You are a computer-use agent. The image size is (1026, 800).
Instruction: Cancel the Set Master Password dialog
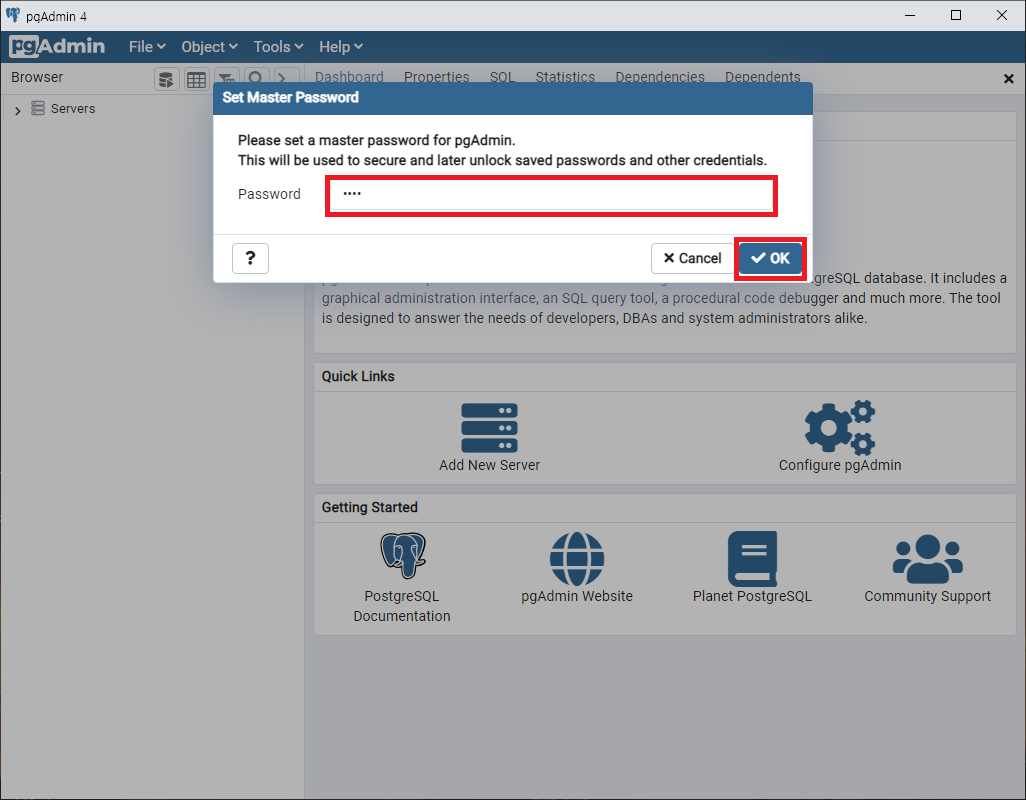[692, 258]
